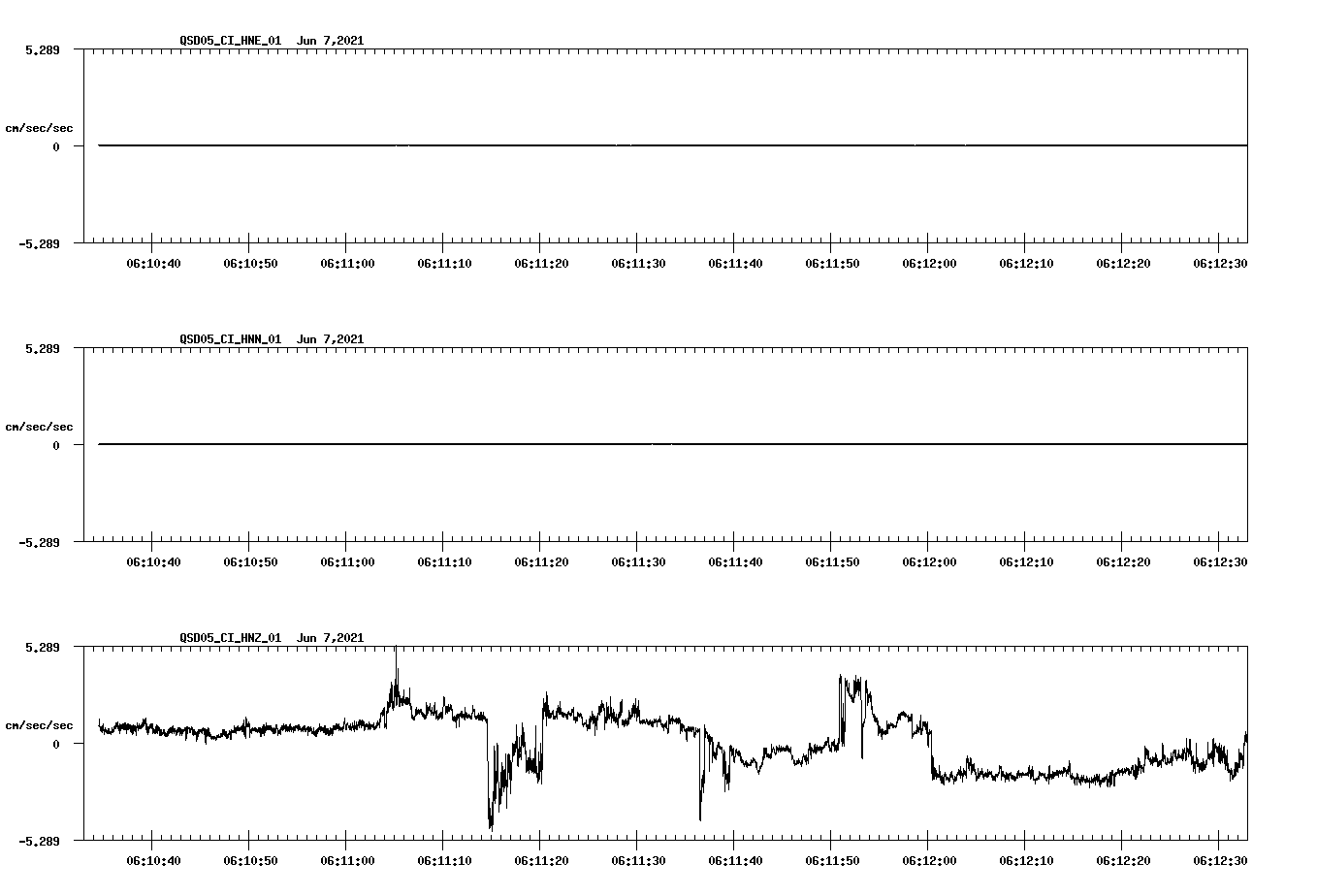Select 06:11:30 tick label below HNN plot
1317x896 pixels.
[638, 562]
